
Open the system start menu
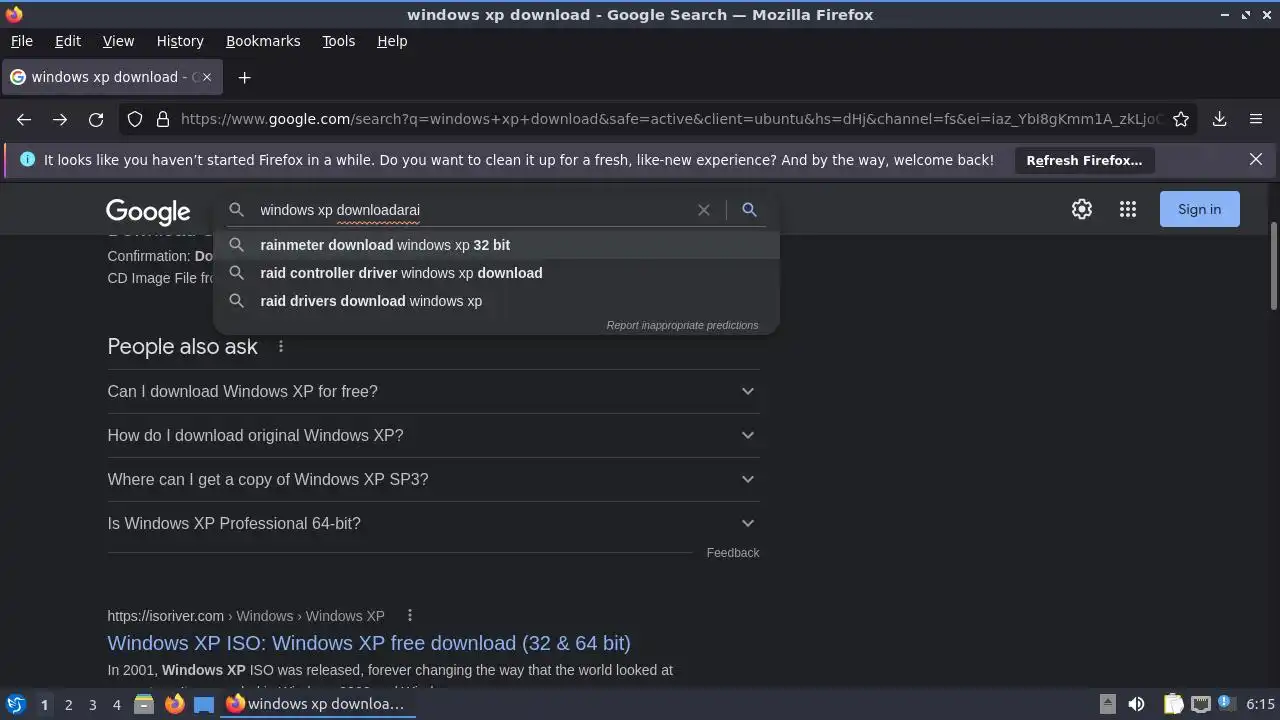pos(15,704)
